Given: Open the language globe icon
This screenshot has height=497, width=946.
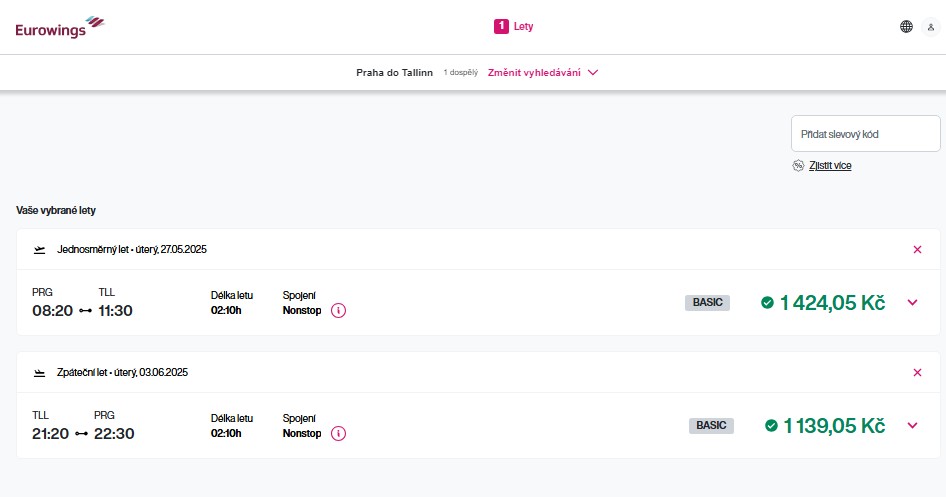Looking at the screenshot, I should [906, 27].
